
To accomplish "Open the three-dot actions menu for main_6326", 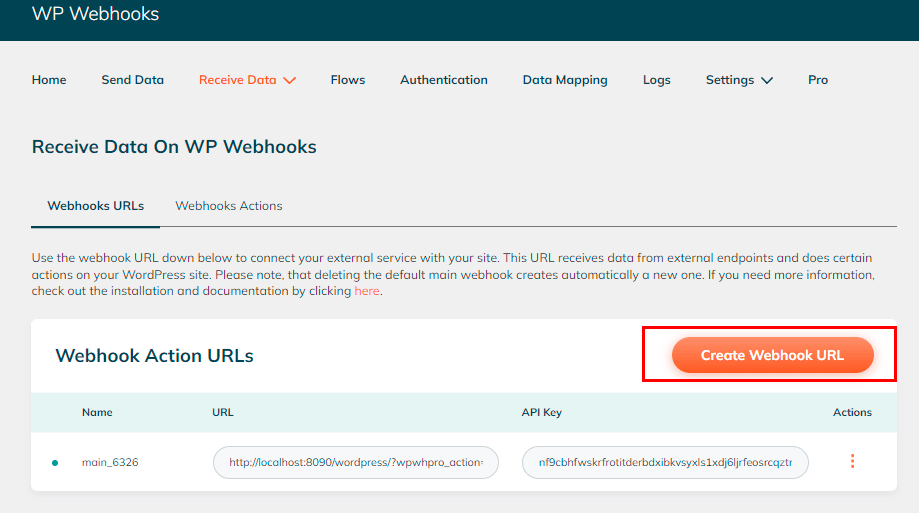I will point(852,461).
